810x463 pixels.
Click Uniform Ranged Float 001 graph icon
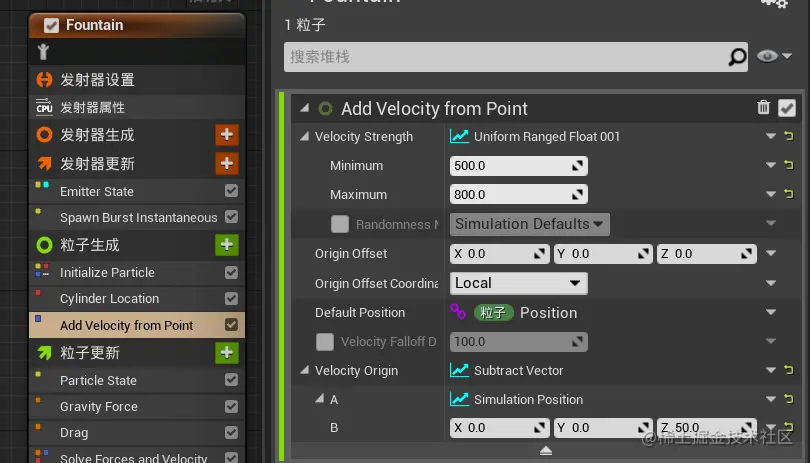[459, 136]
